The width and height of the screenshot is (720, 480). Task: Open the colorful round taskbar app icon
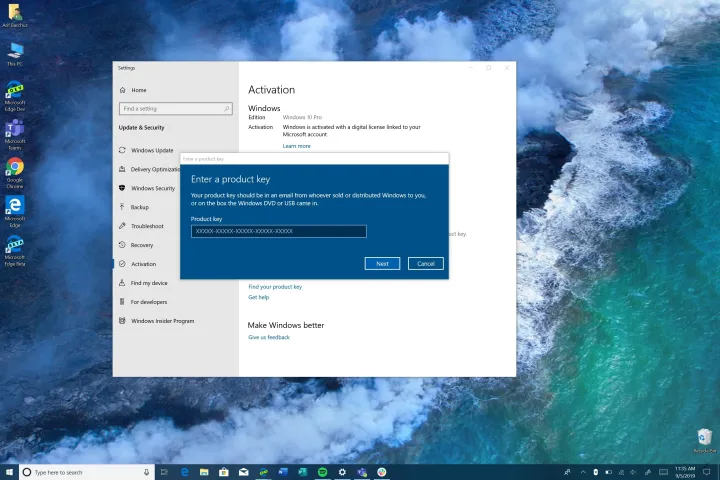(x=382, y=472)
